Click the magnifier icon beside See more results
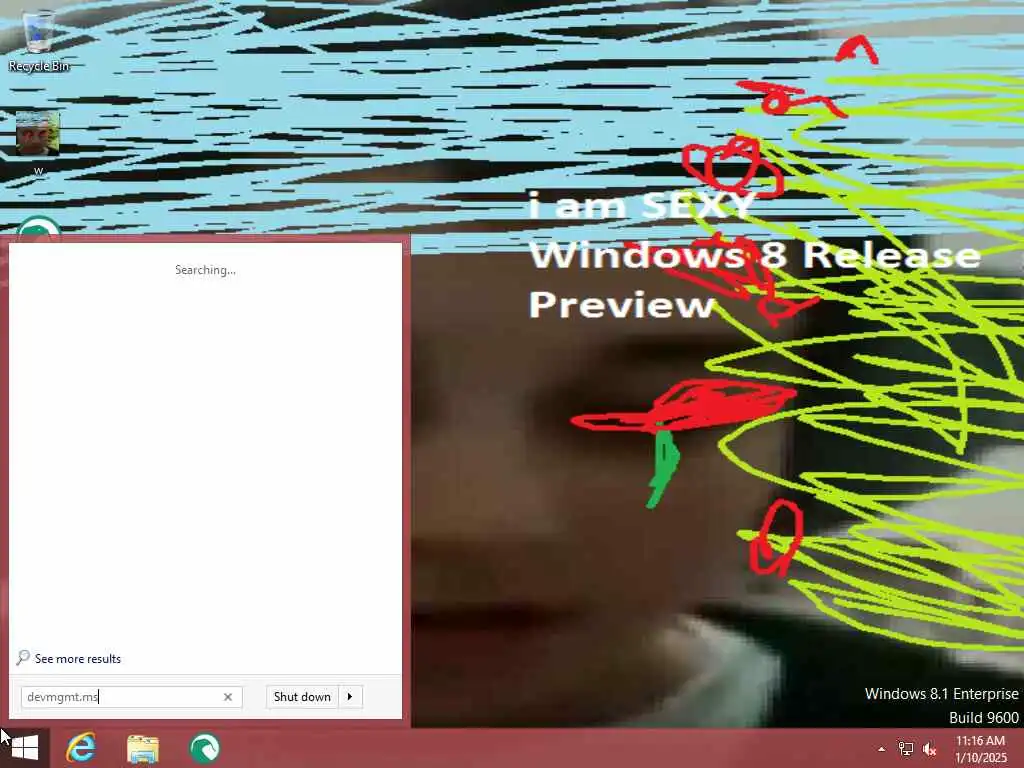1024x768 pixels. click(x=23, y=657)
